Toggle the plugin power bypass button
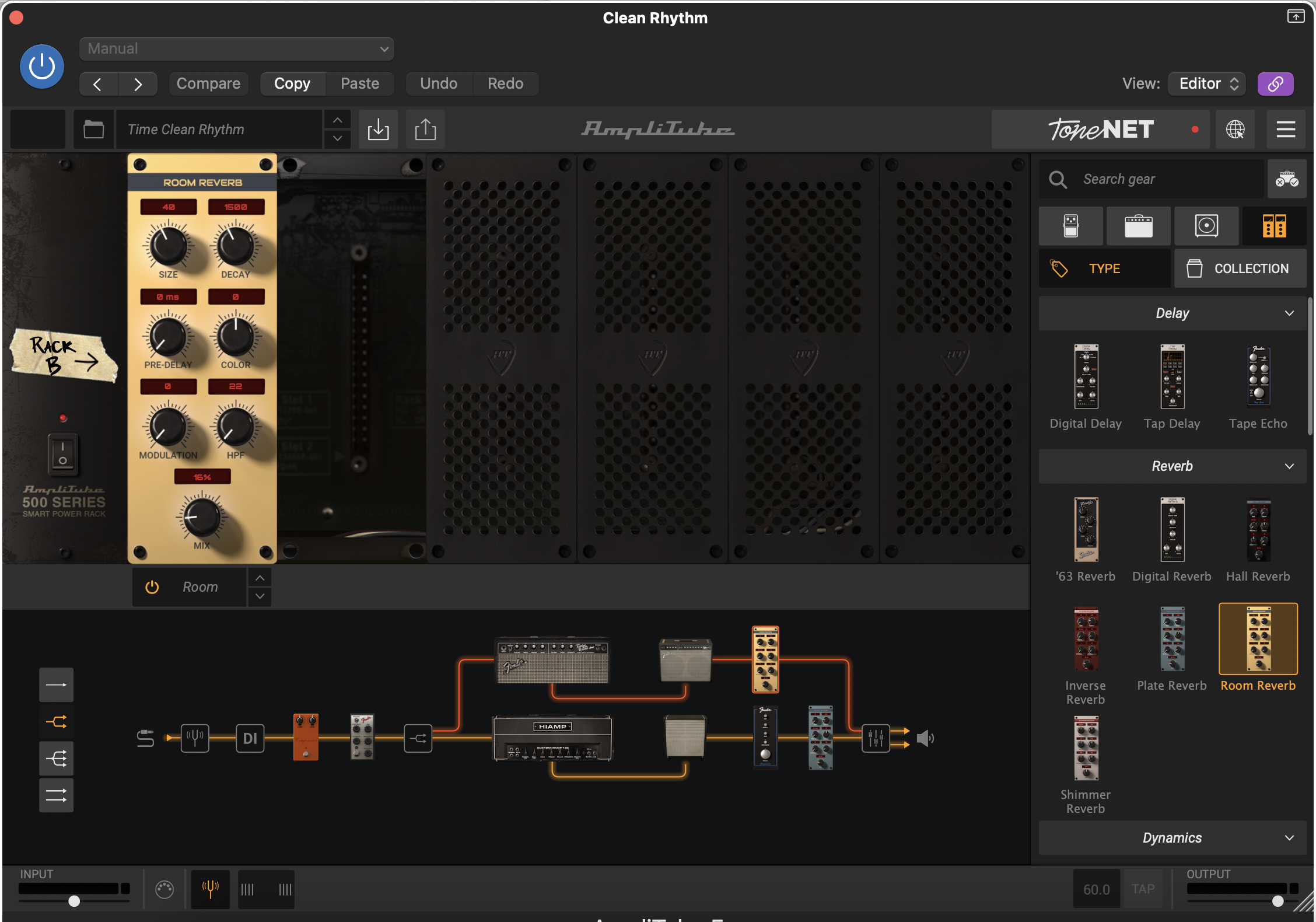The width and height of the screenshot is (1316, 922). point(42,67)
